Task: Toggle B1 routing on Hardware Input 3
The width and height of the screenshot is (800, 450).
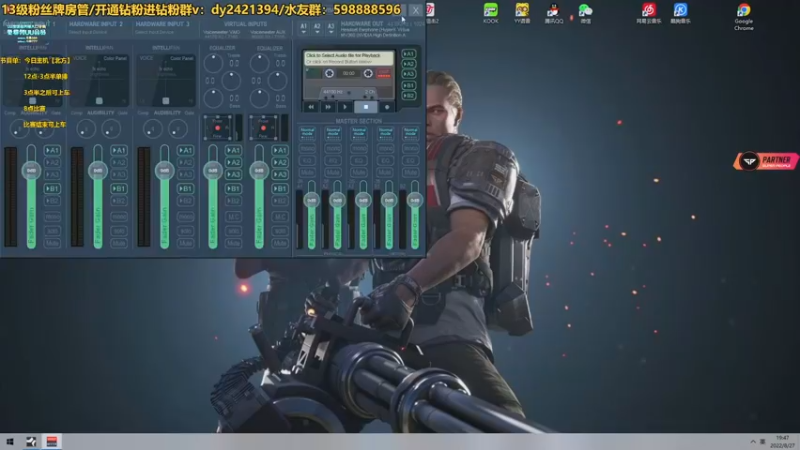Action: (185, 189)
